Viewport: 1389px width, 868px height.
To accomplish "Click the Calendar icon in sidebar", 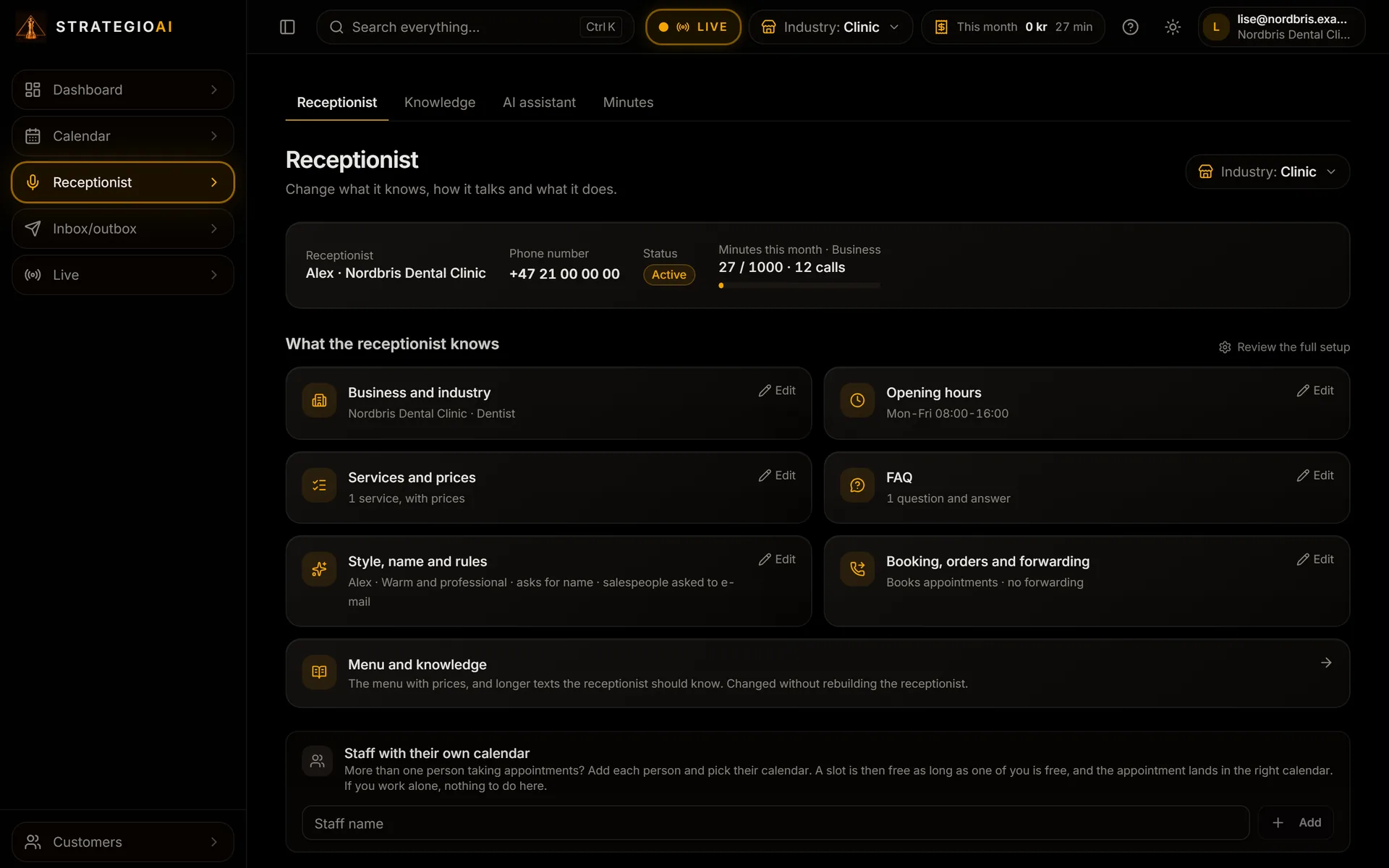I will 33,136.
